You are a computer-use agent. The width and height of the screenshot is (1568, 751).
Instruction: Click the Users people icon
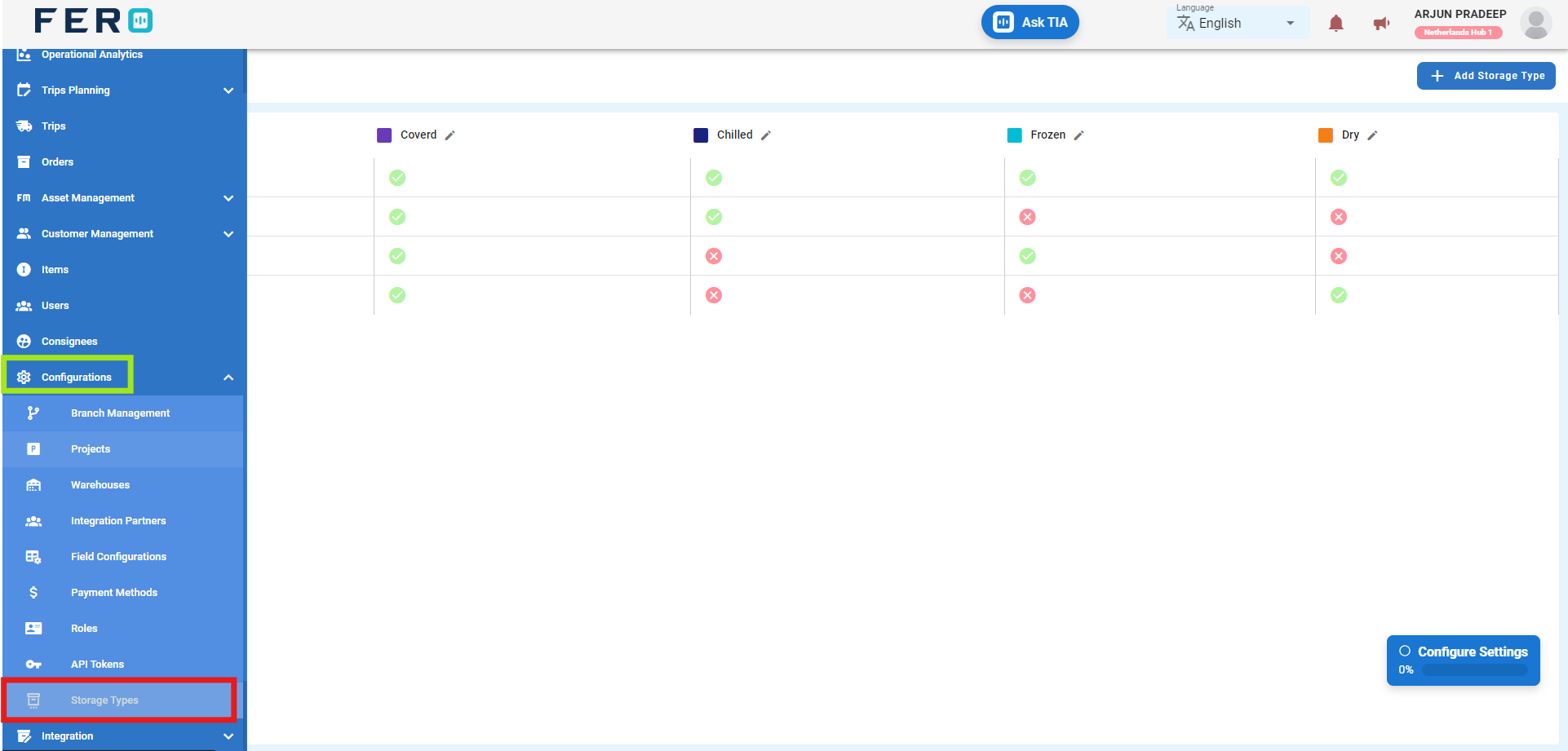tap(24, 305)
